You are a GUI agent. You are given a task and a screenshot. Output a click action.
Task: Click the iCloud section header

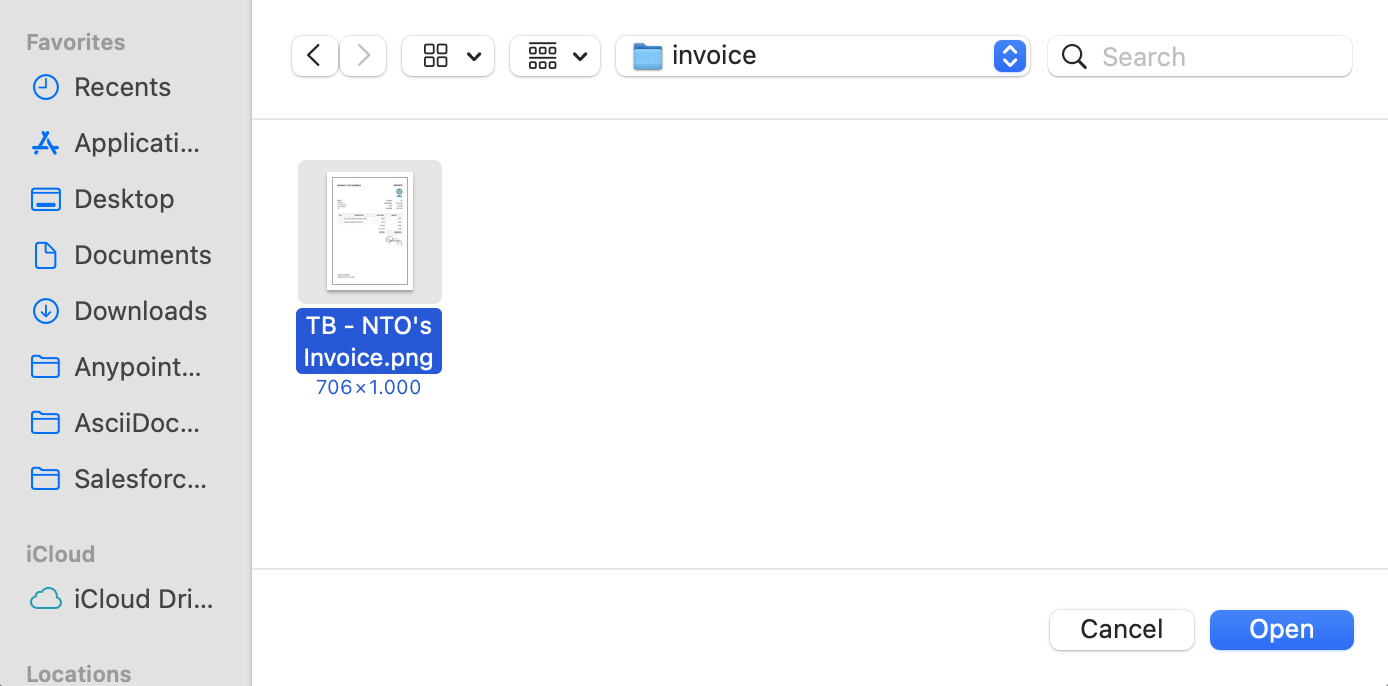tap(60, 554)
